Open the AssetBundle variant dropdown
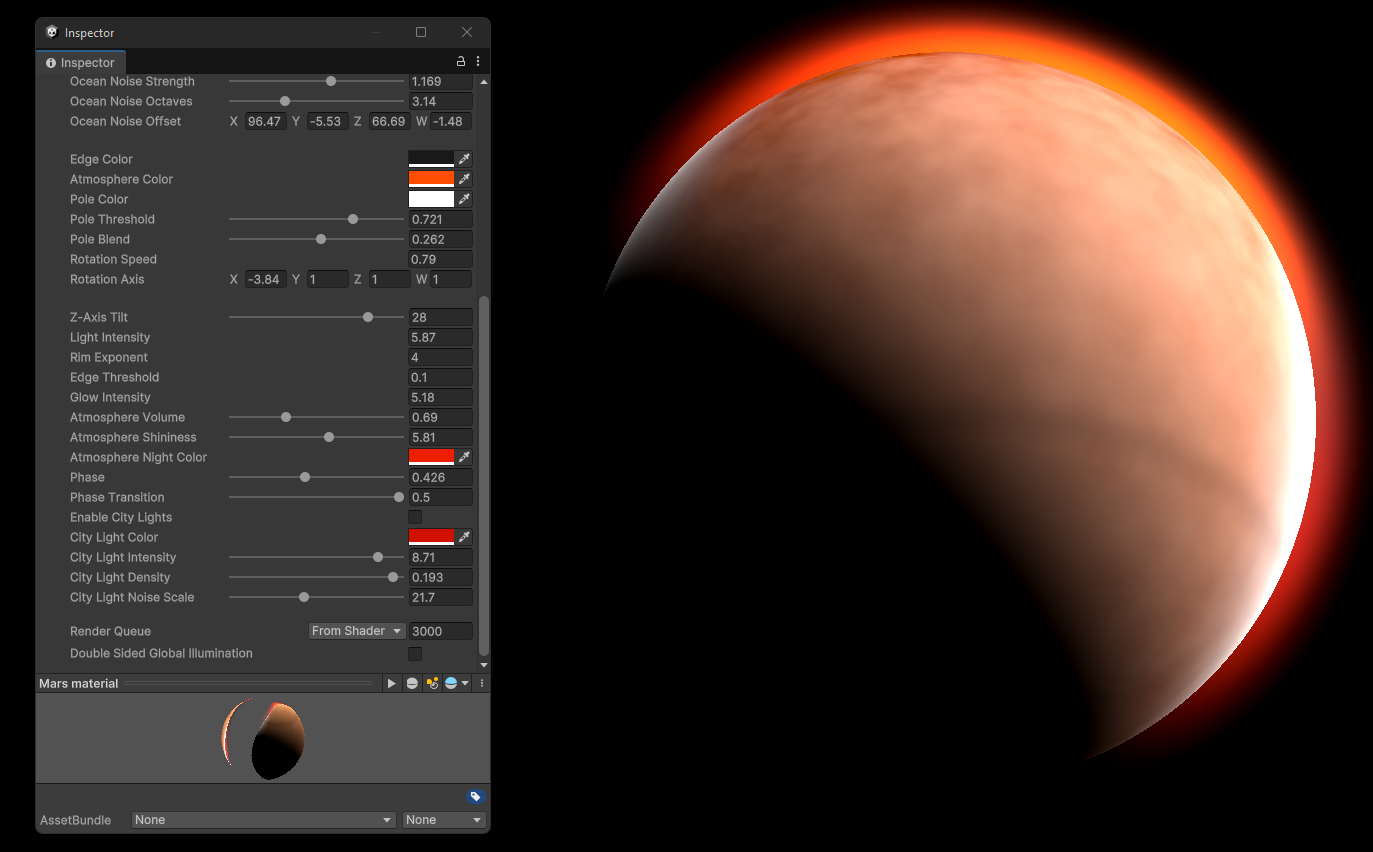 (x=444, y=820)
